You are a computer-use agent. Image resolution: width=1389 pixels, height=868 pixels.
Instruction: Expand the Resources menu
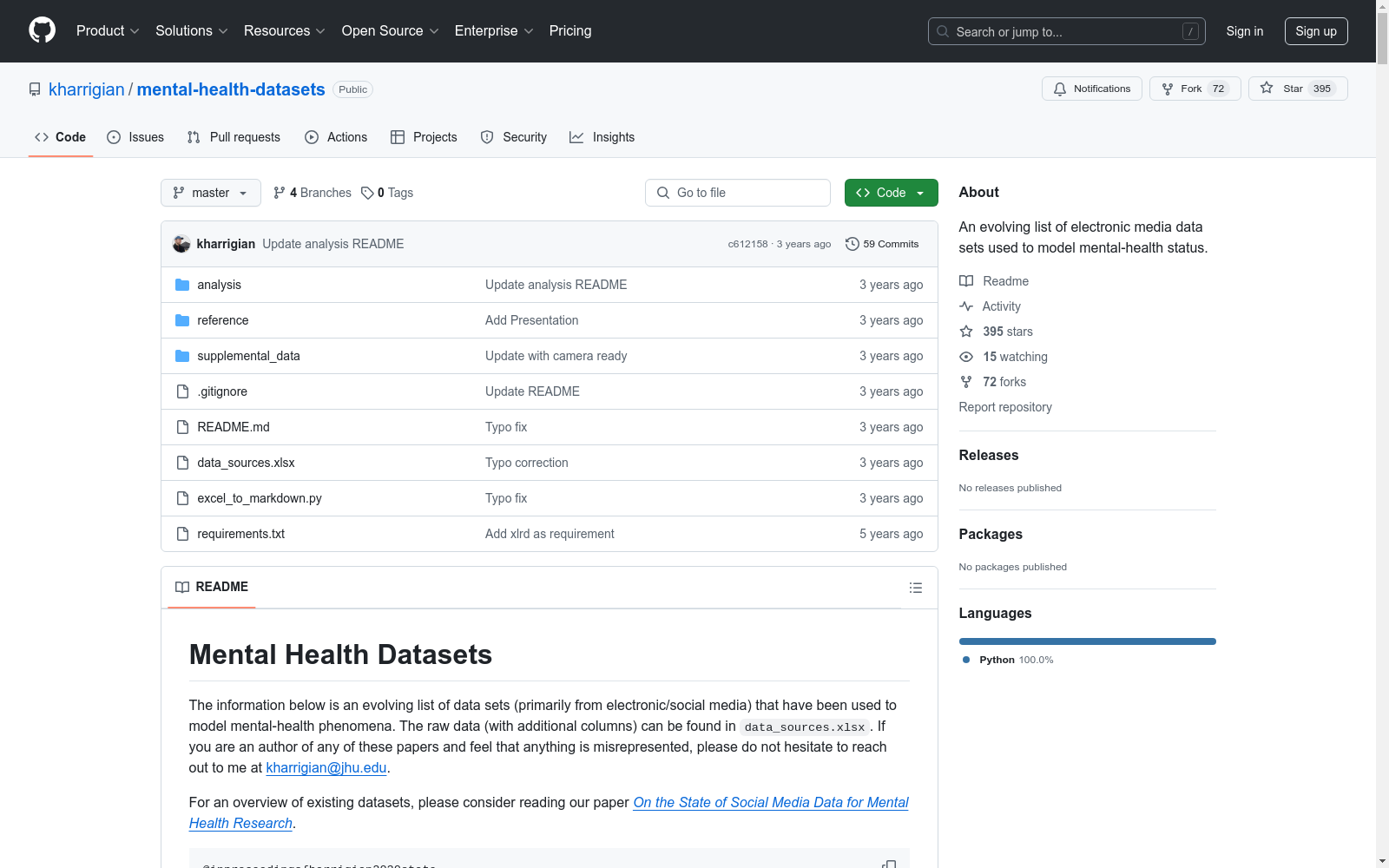click(x=285, y=31)
